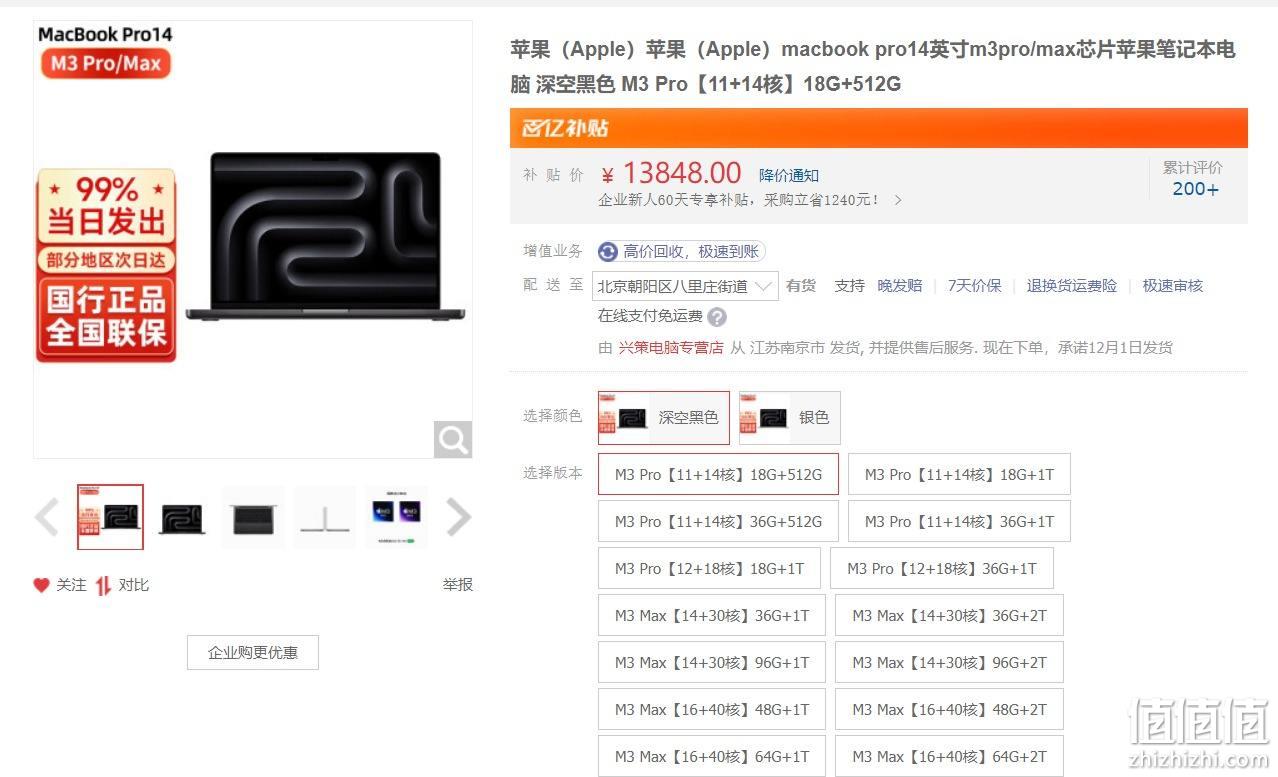Screen dimensions: 1278x777
Task: Choose M3 Max【14+30核】96G+1T version
Action: 712,662
